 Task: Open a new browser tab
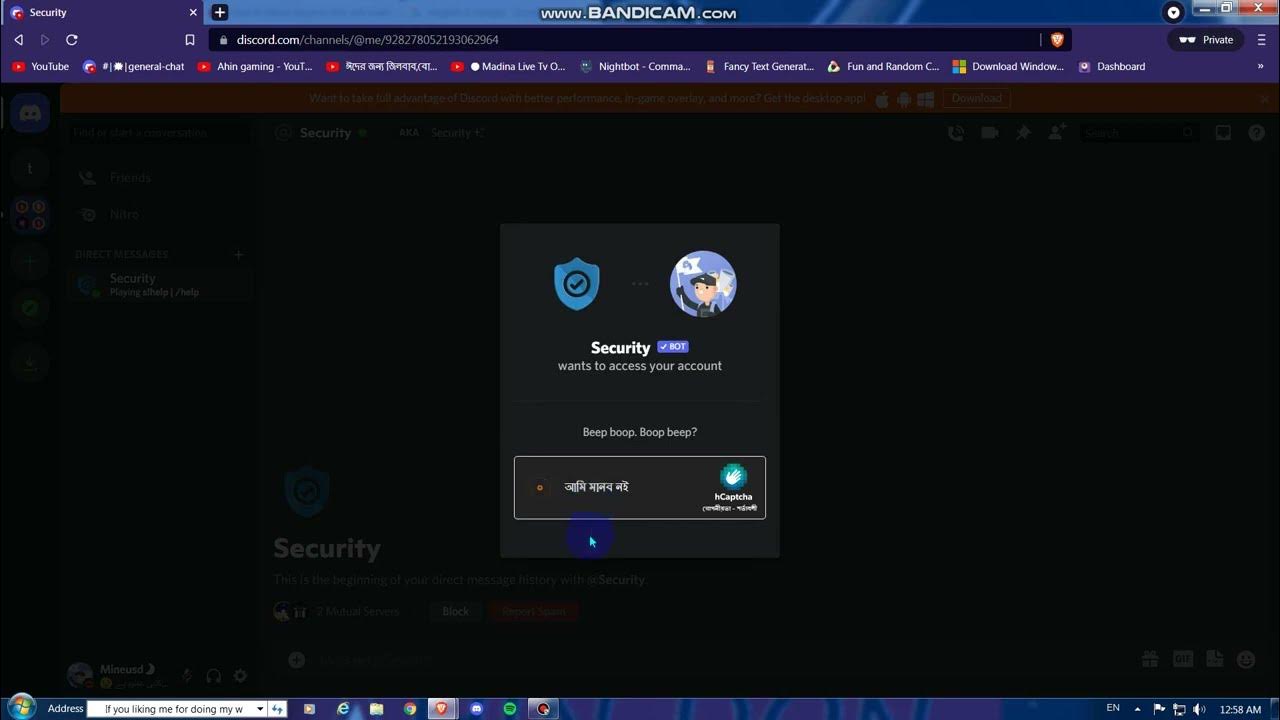click(220, 12)
